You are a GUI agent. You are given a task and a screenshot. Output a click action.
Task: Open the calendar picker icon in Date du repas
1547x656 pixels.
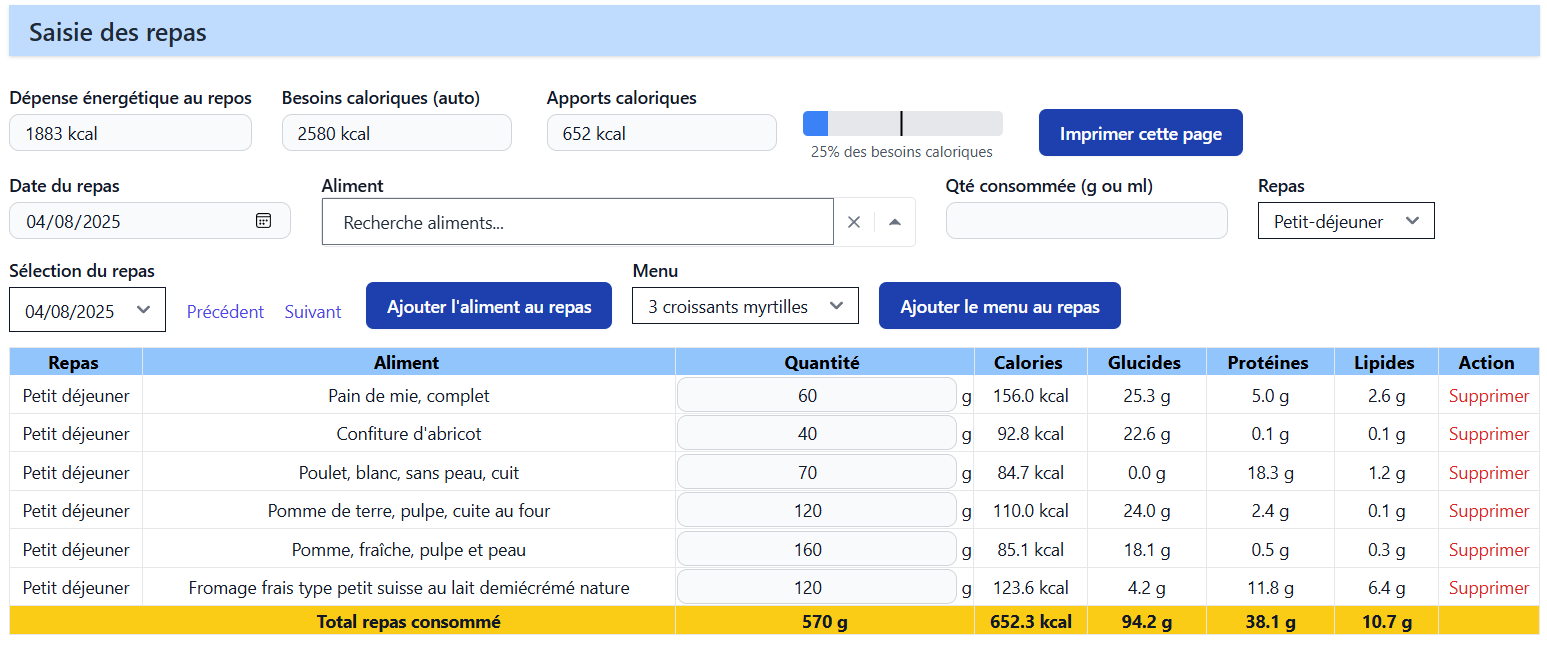(263, 221)
